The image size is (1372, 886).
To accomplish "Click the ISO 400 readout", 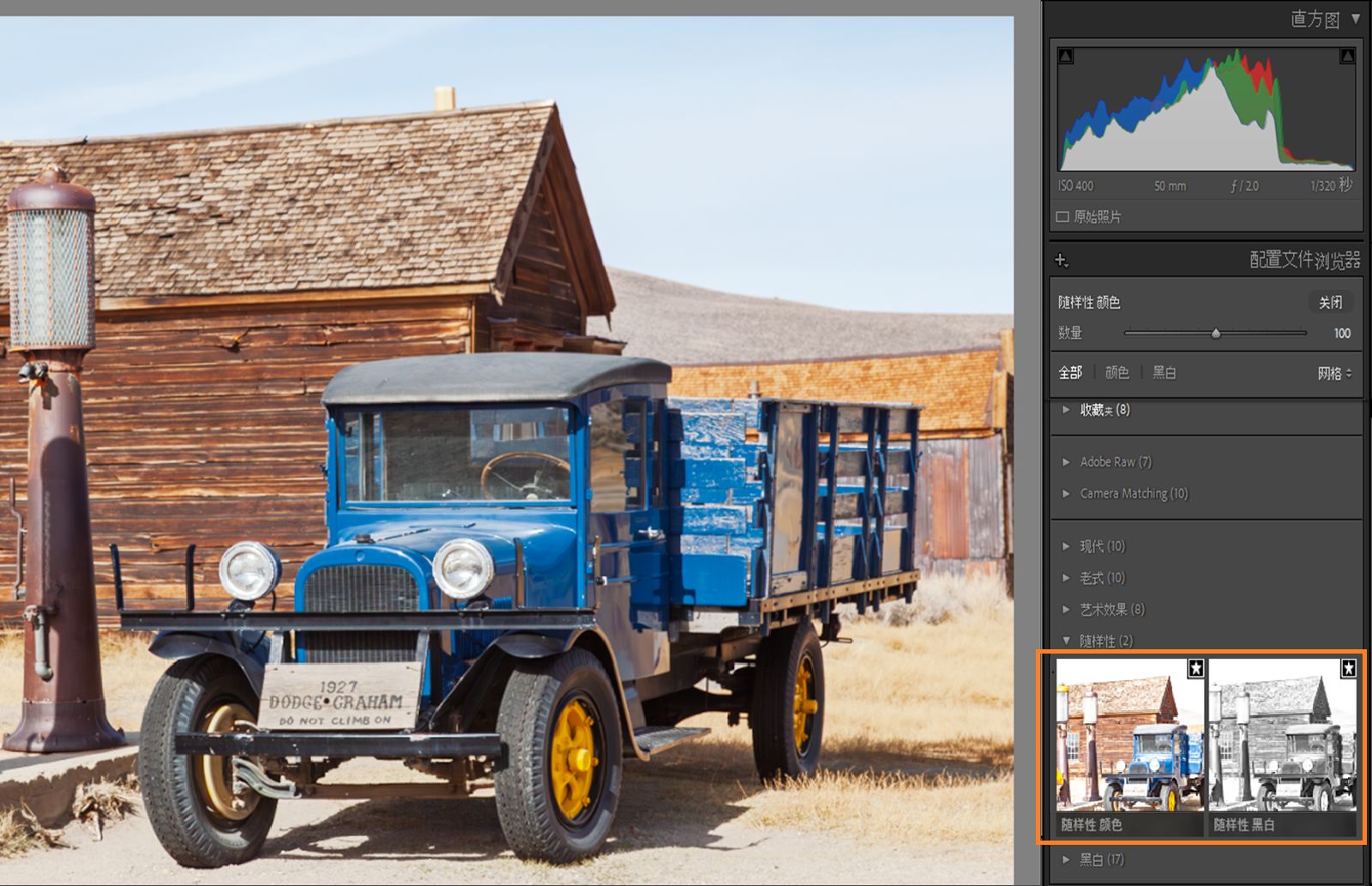I will point(1075,186).
